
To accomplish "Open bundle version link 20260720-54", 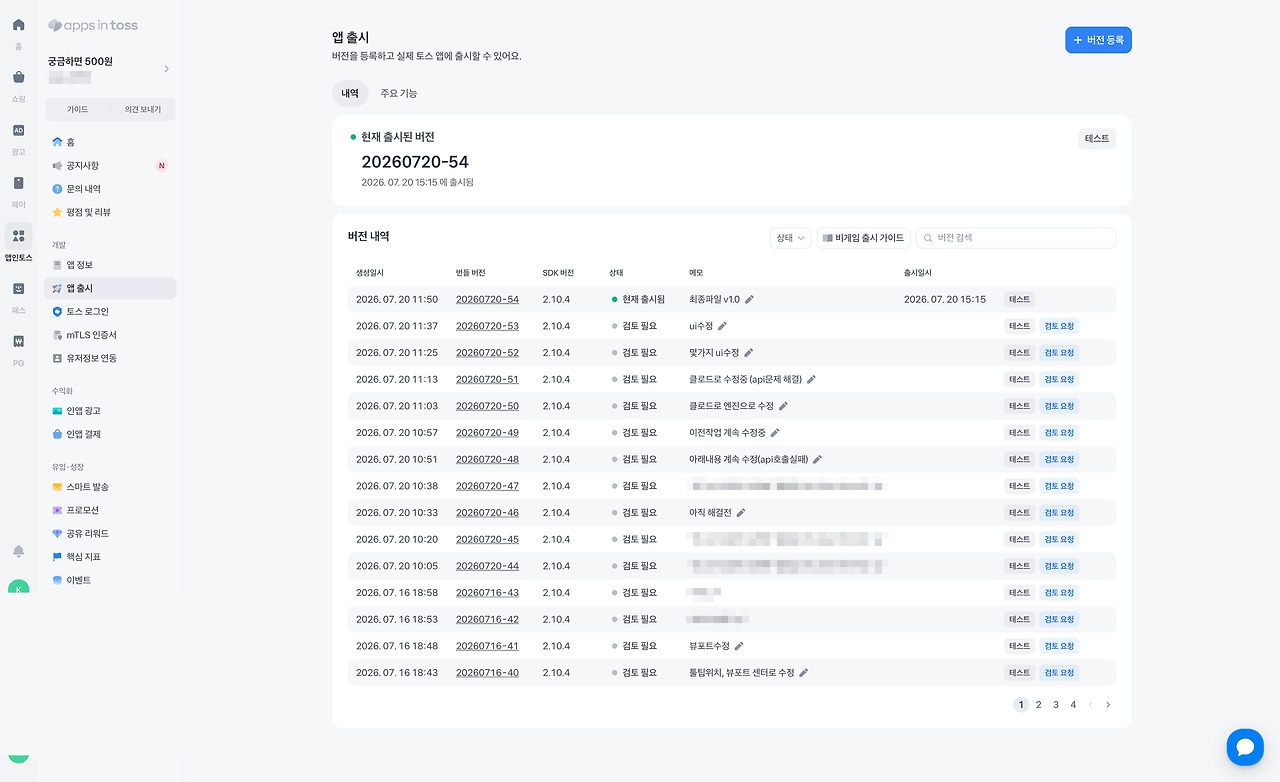I will (487, 299).
